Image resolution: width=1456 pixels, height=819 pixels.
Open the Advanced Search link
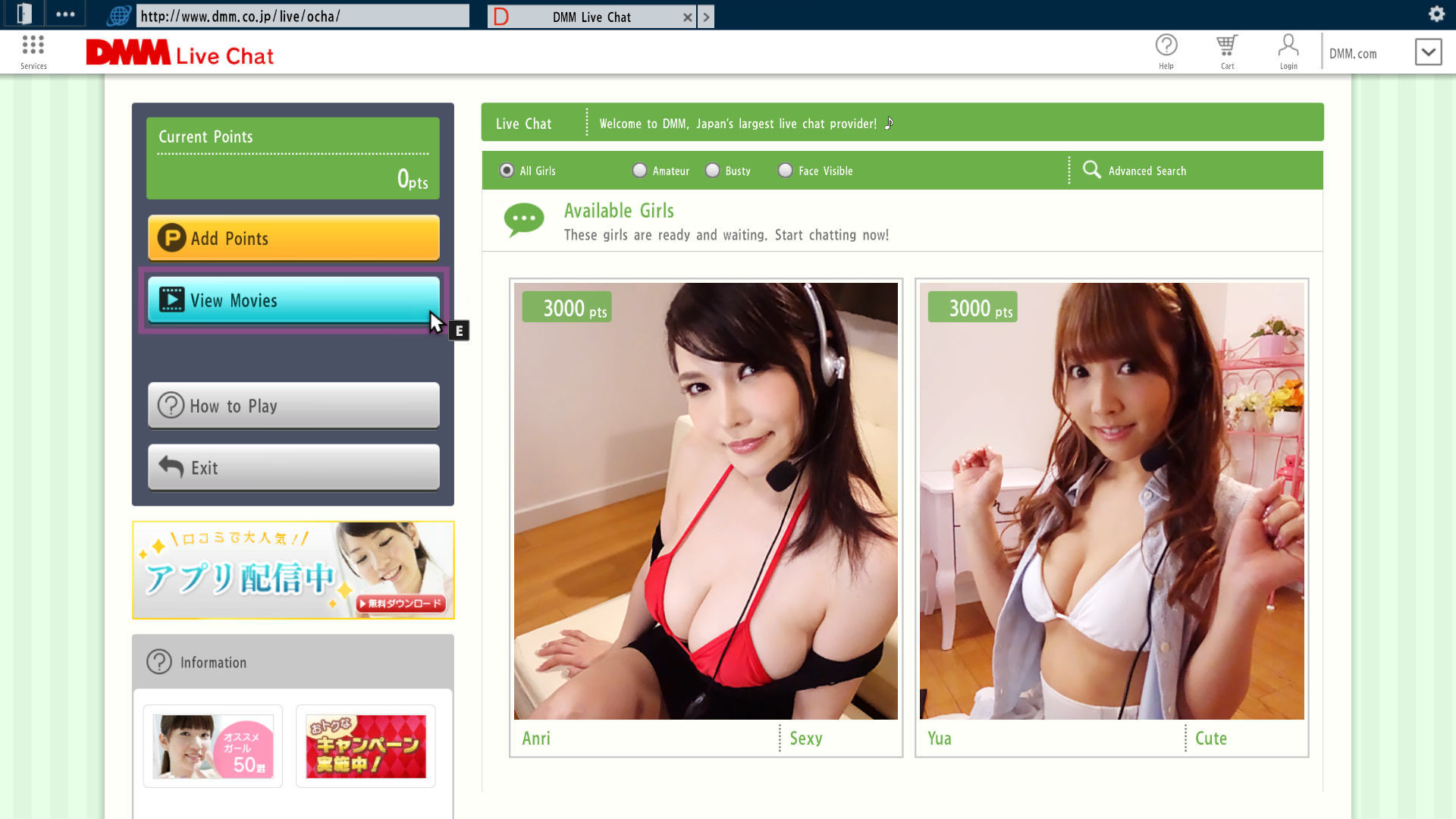[1147, 171]
